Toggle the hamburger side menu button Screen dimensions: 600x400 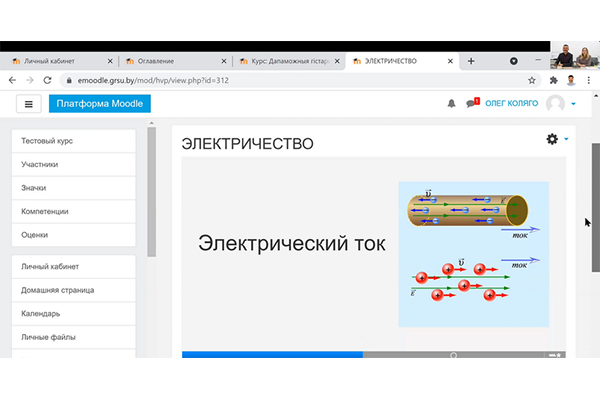pos(28,104)
